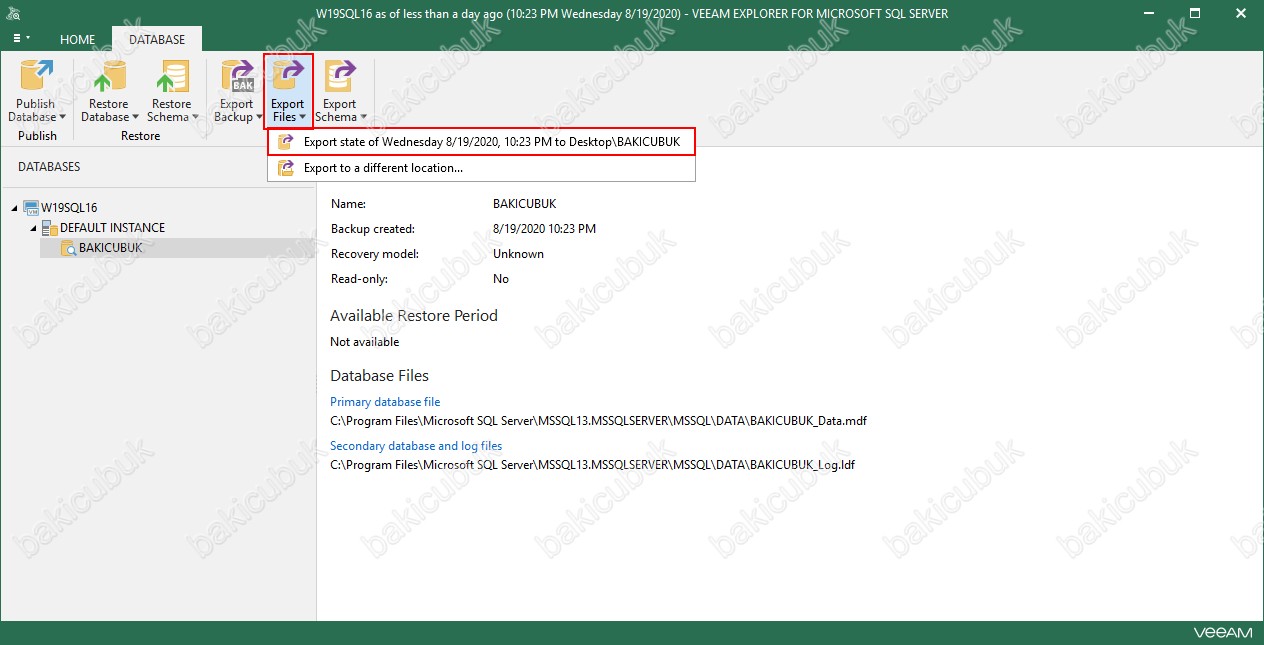1264x645 pixels.
Task: Collapse the W19SQL16 tree node
Action: (14, 208)
